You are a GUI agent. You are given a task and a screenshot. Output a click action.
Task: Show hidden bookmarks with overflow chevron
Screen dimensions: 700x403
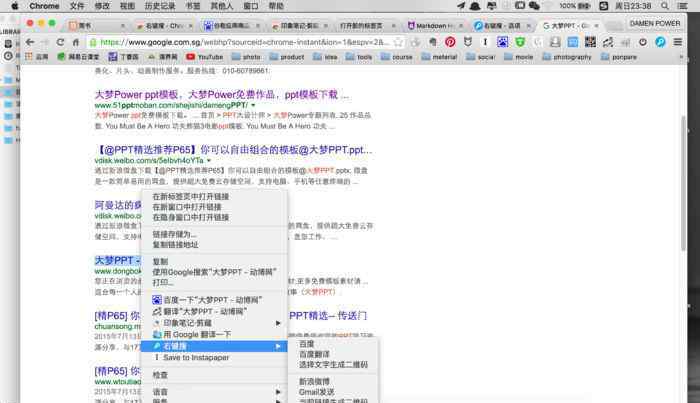coord(681,57)
